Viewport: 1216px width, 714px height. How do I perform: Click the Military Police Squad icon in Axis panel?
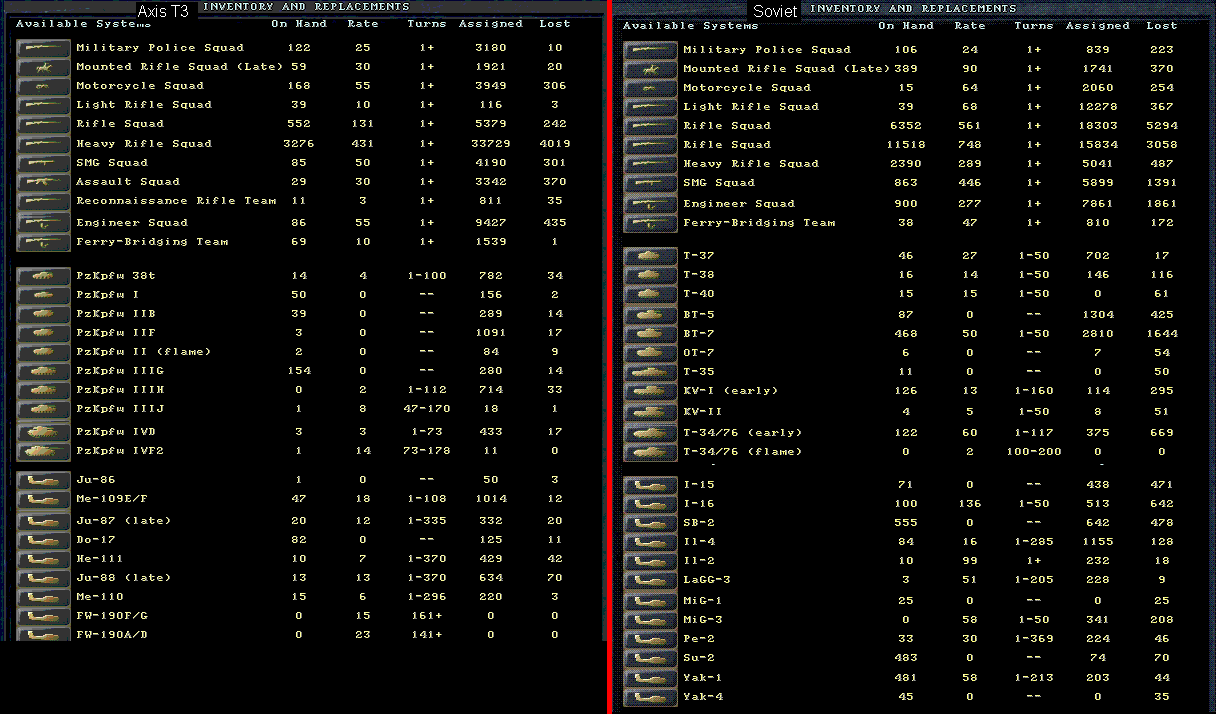coord(44,48)
